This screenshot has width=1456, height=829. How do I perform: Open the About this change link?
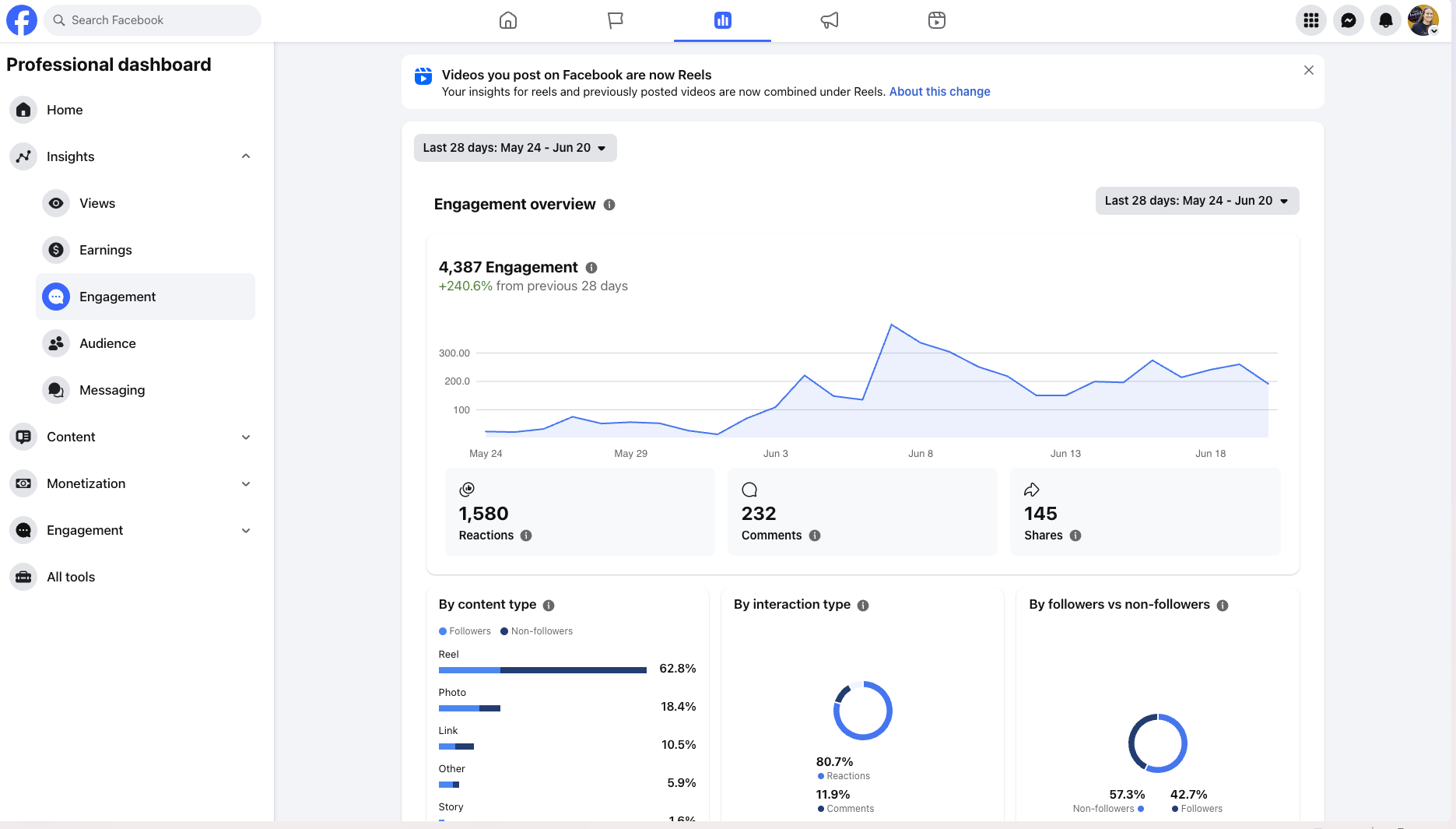click(x=939, y=92)
